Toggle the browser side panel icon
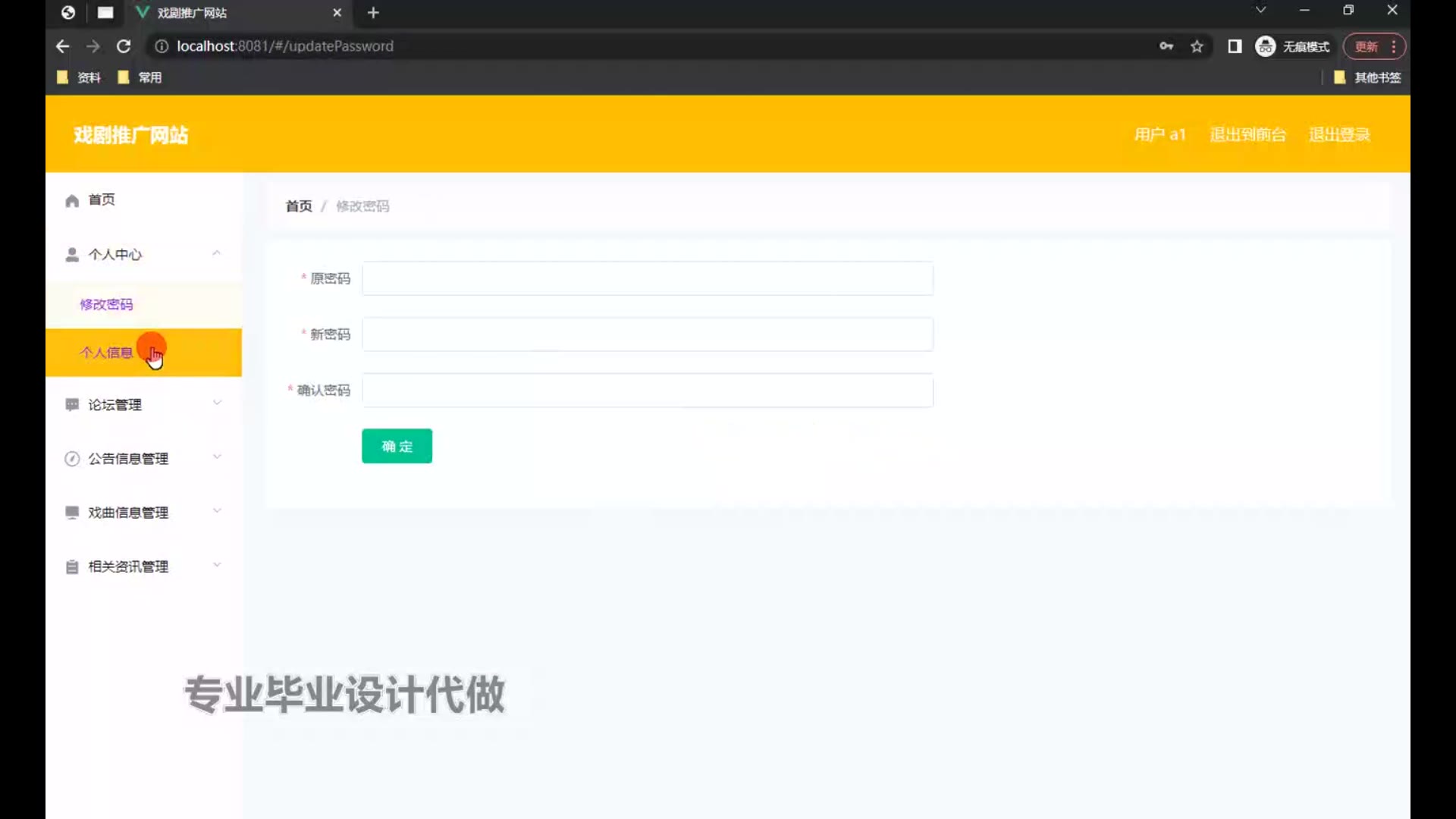 [1235, 46]
